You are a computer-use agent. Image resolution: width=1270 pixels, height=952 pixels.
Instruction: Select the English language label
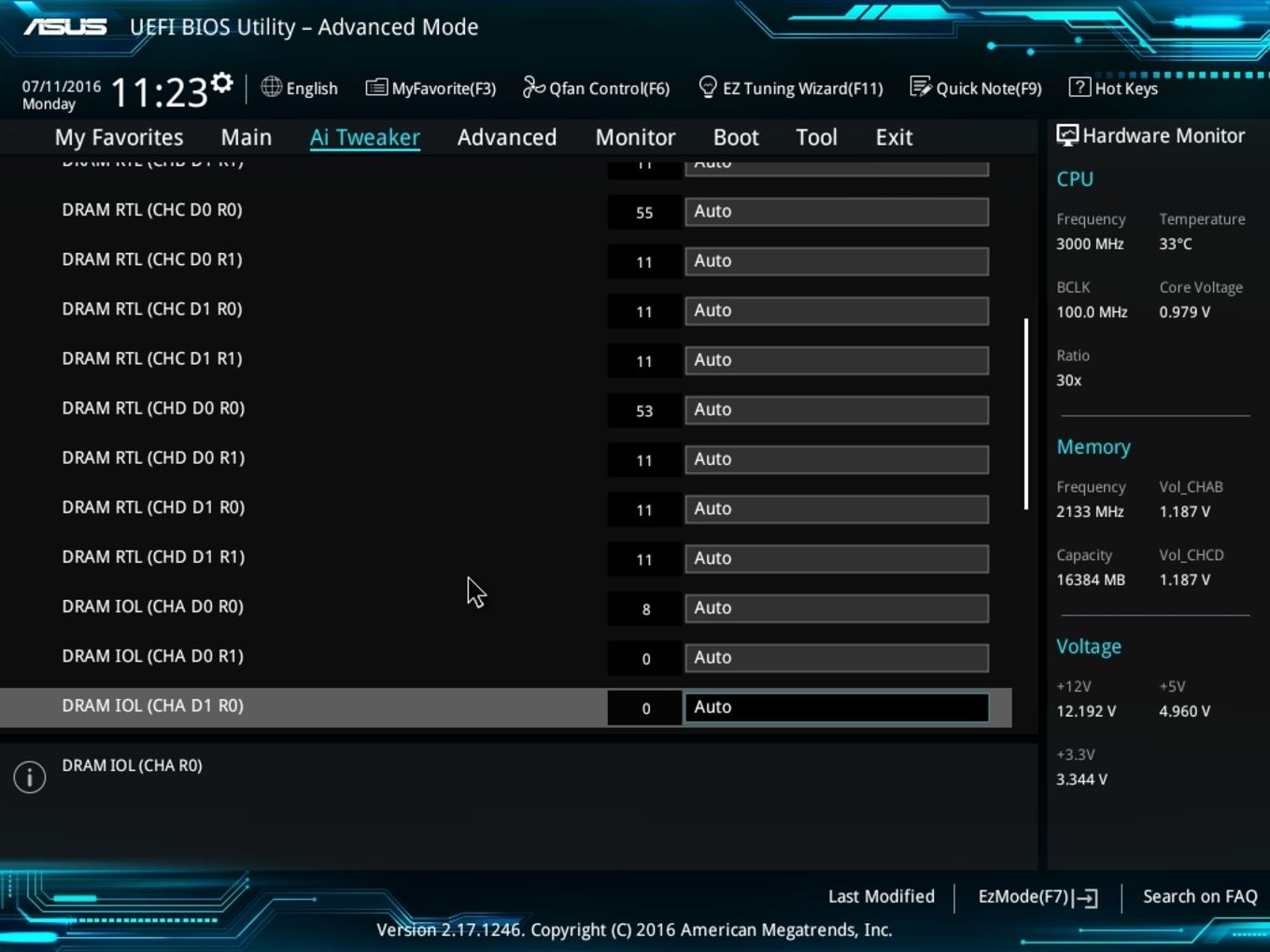pyautogui.click(x=312, y=89)
